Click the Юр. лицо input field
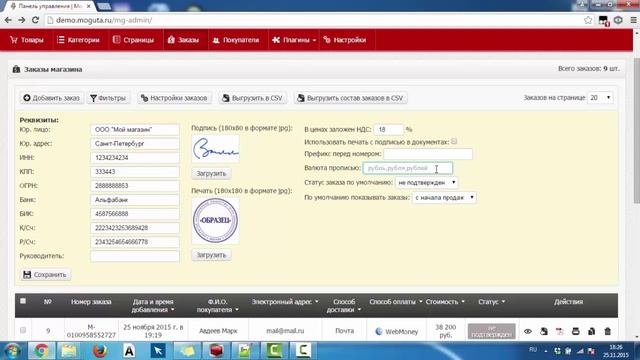This screenshot has height=360, width=640. pyautogui.click(x=135, y=129)
